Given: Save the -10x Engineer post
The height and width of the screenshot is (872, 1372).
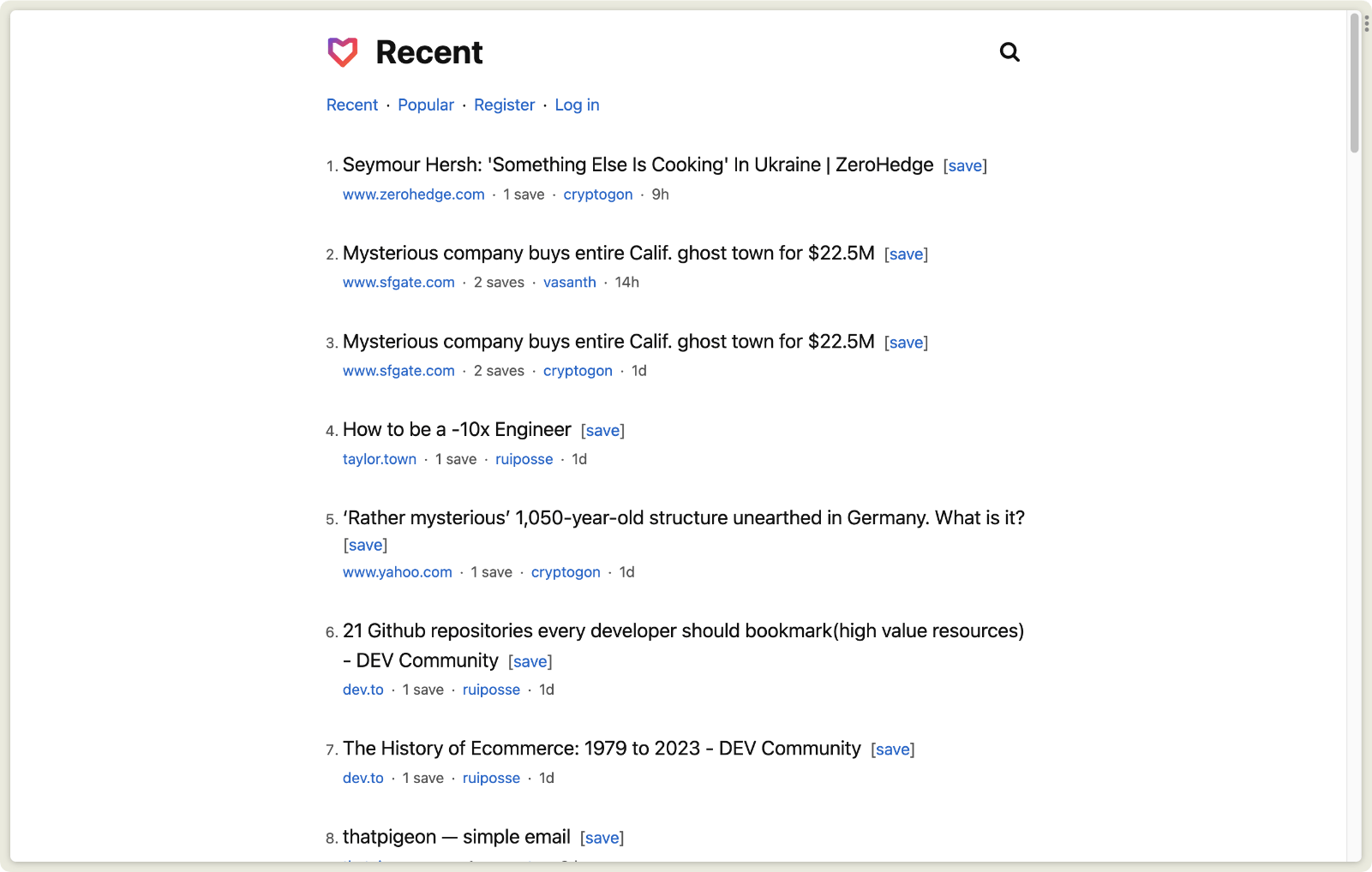Looking at the screenshot, I should click(602, 431).
